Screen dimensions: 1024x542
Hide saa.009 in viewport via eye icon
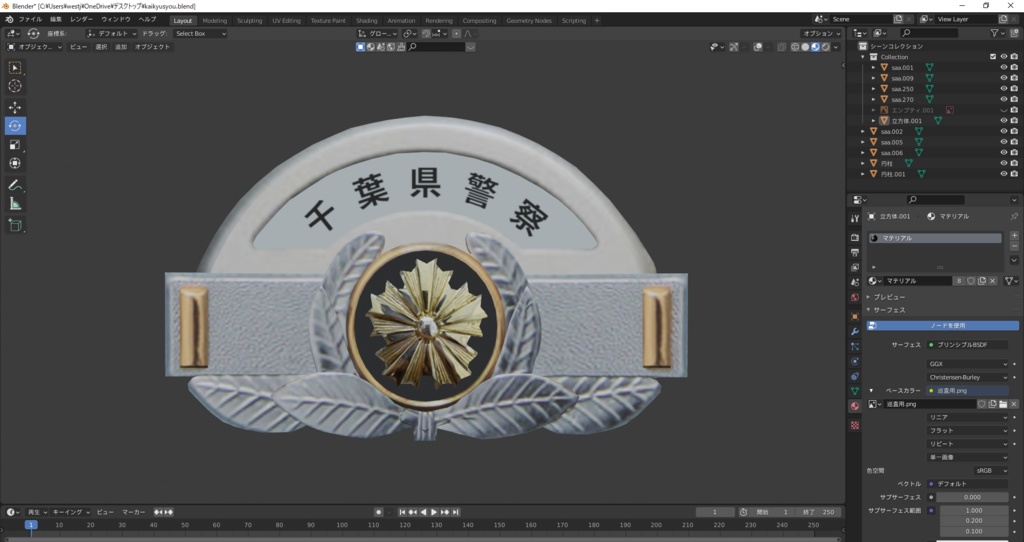tap(1004, 78)
